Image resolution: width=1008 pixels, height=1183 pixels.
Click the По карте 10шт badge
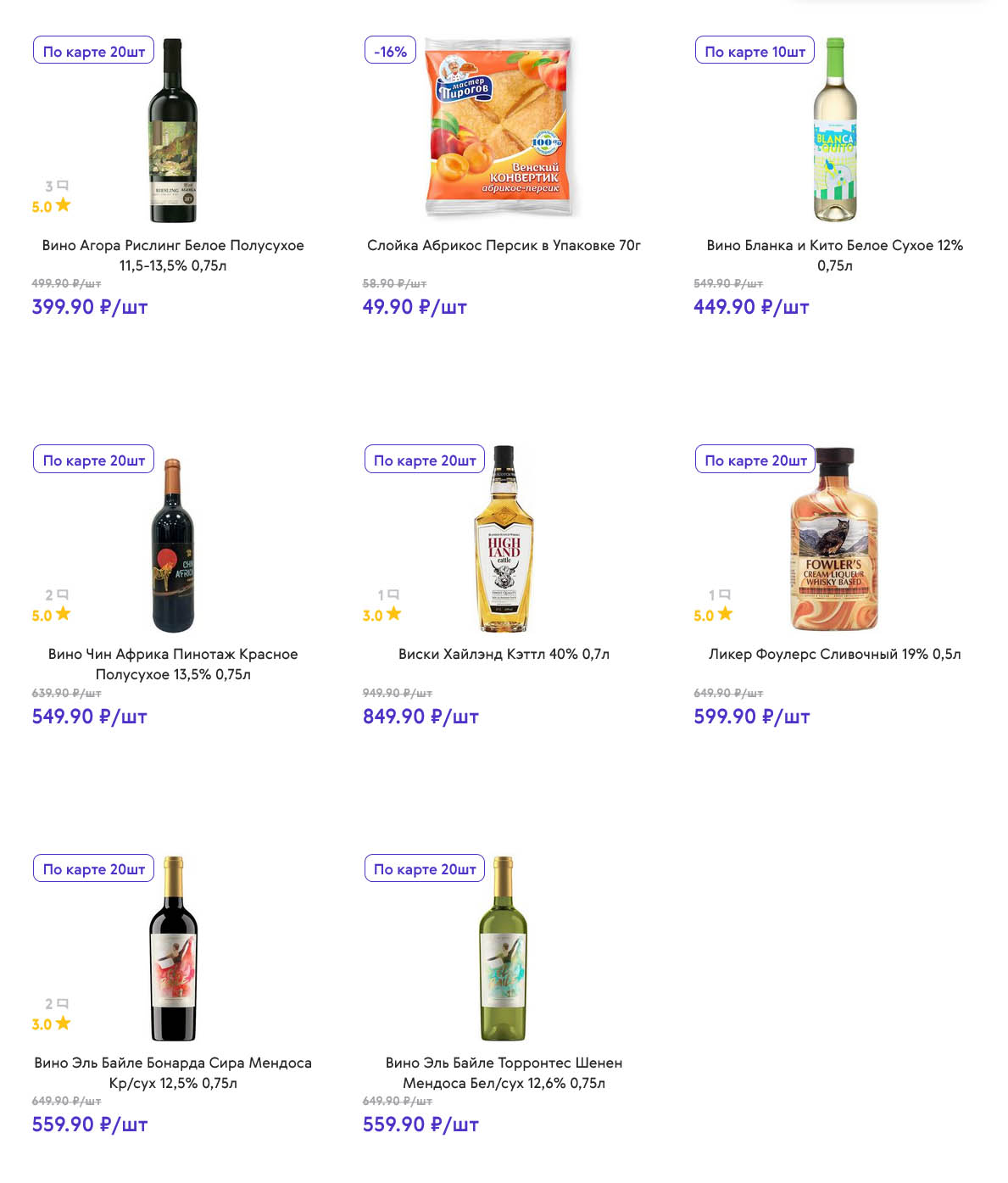[x=755, y=51]
